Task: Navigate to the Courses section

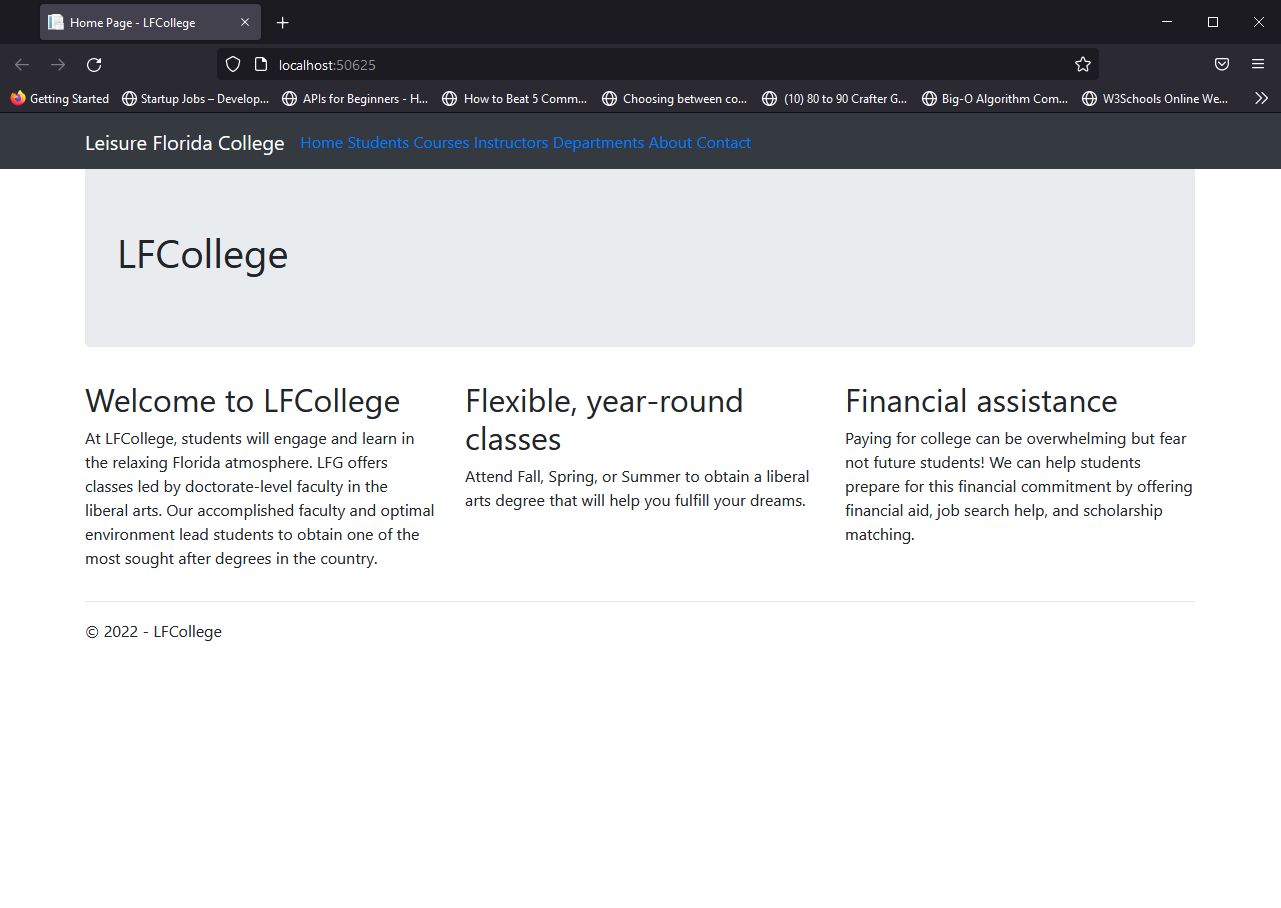Action: [441, 142]
